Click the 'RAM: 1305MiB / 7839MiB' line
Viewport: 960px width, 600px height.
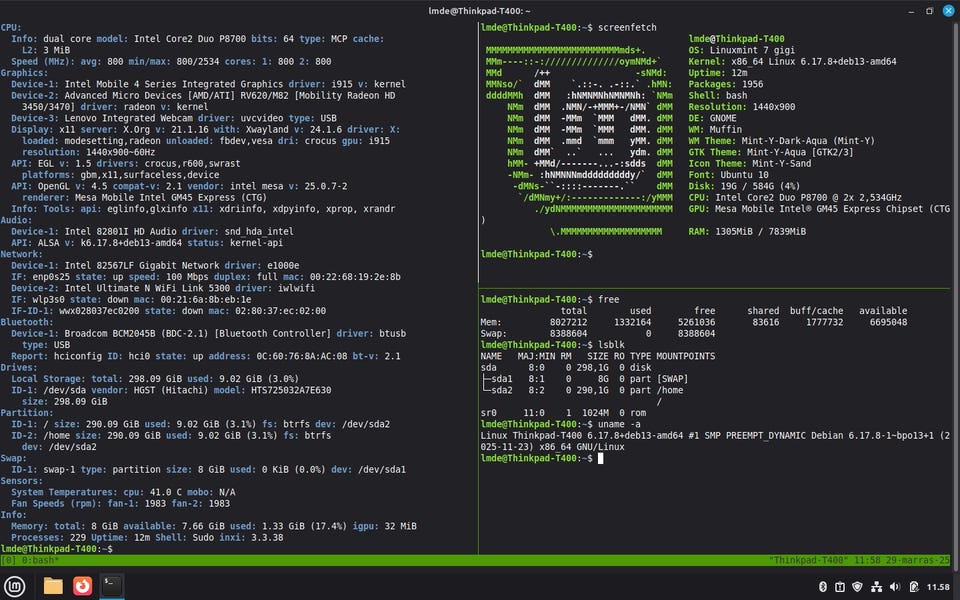(747, 231)
